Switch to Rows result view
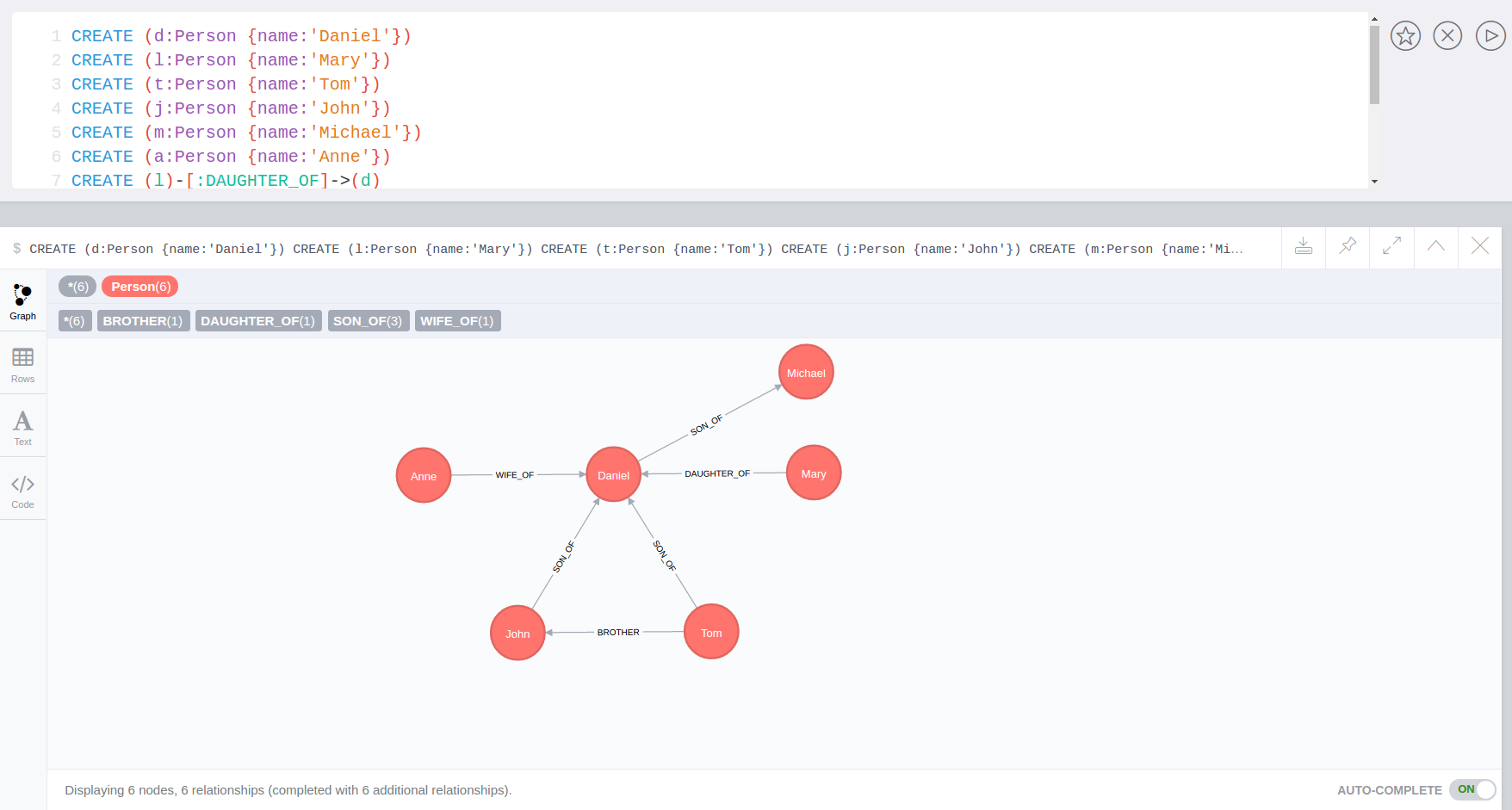The width and height of the screenshot is (1512, 810). coord(22,363)
